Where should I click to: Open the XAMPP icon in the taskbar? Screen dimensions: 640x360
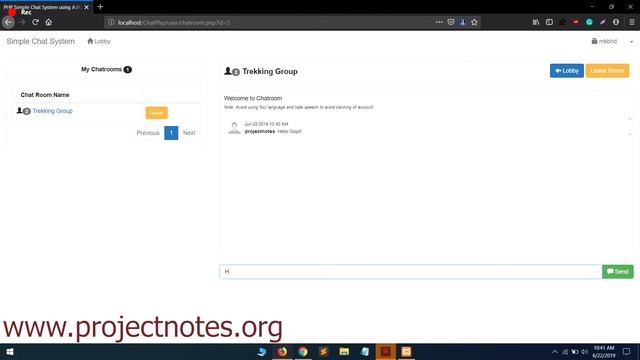click(x=406, y=351)
